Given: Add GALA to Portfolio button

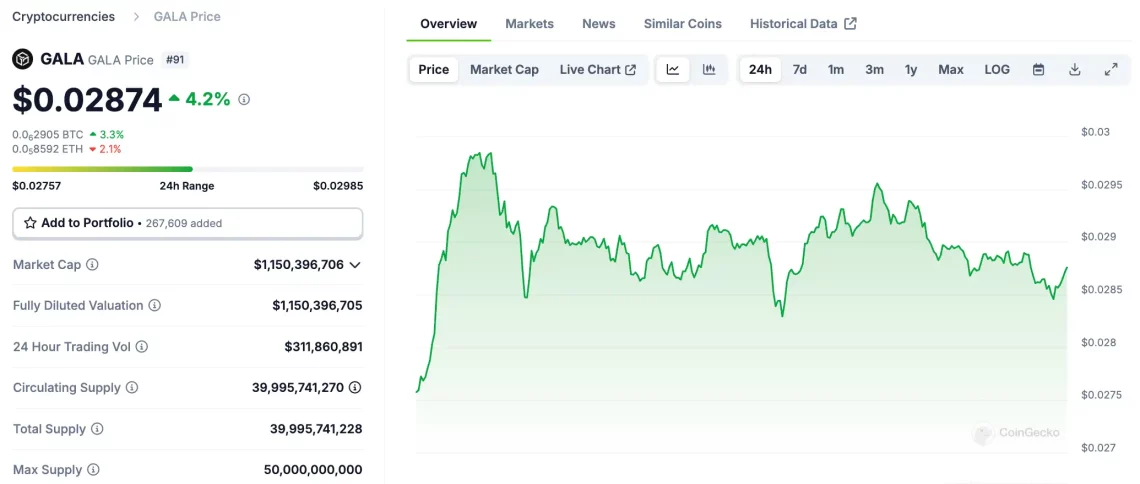Looking at the screenshot, I should point(188,223).
